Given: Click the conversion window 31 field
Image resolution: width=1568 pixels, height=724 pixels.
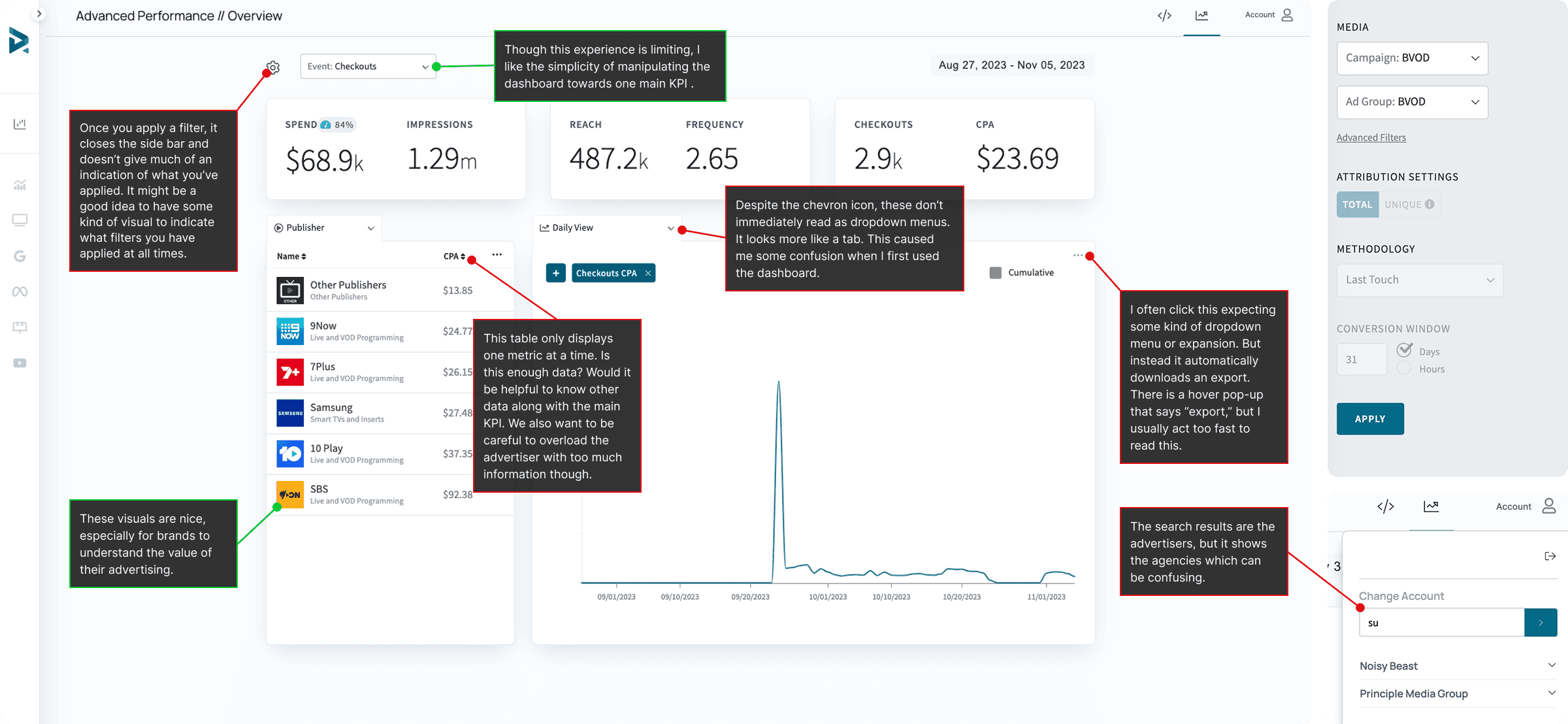Looking at the screenshot, I should tap(1362, 359).
